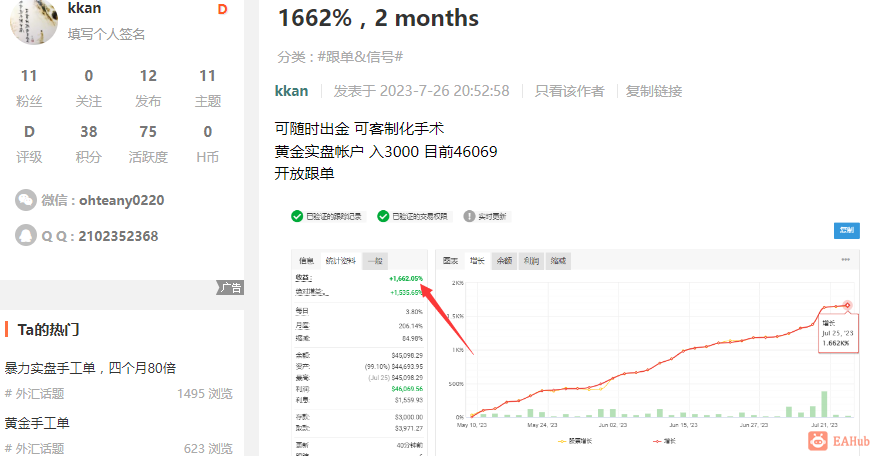Open the #跟单&信号# category tag
Image resolution: width=879 pixels, height=456 pixels.
coord(360,57)
